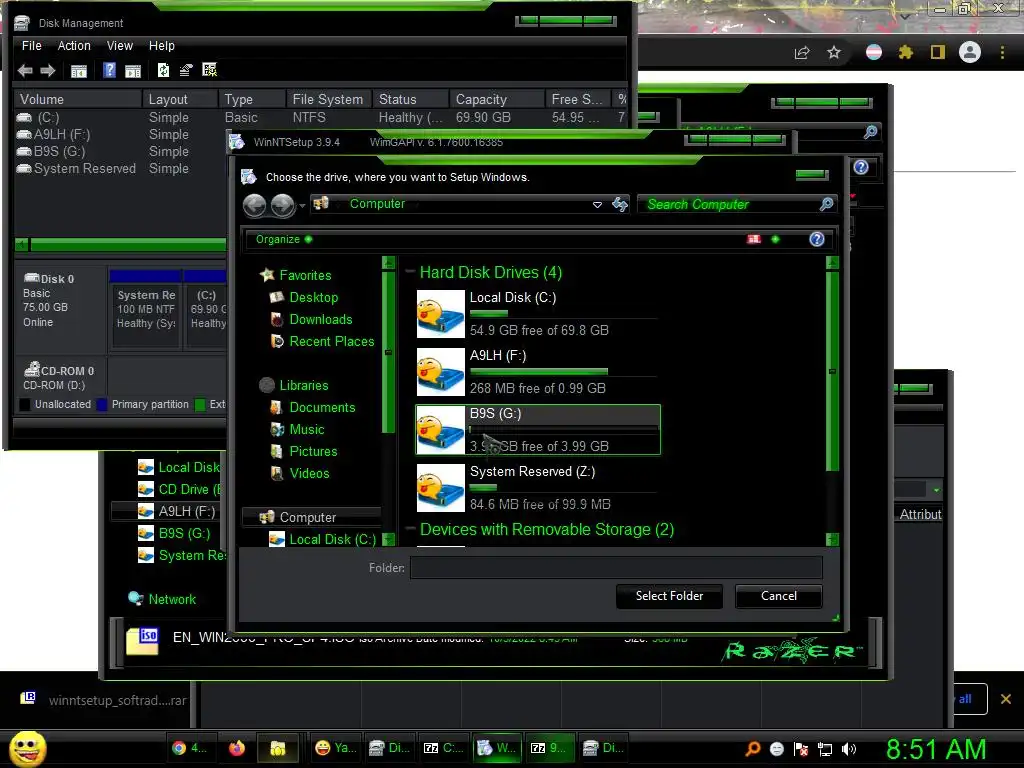Open the recent pages dropdown beside the forward button
The width and height of the screenshot is (1024, 768).
(x=302, y=206)
